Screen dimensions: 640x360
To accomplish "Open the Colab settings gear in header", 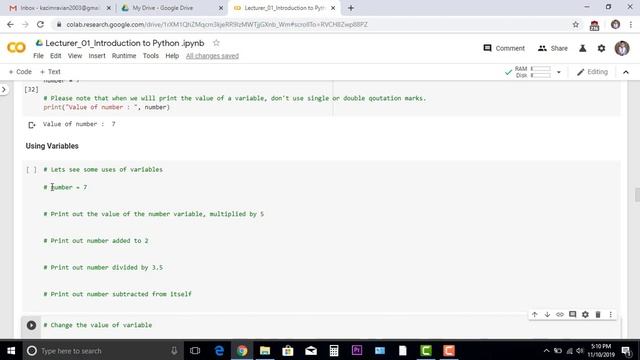I will [x=602, y=48].
